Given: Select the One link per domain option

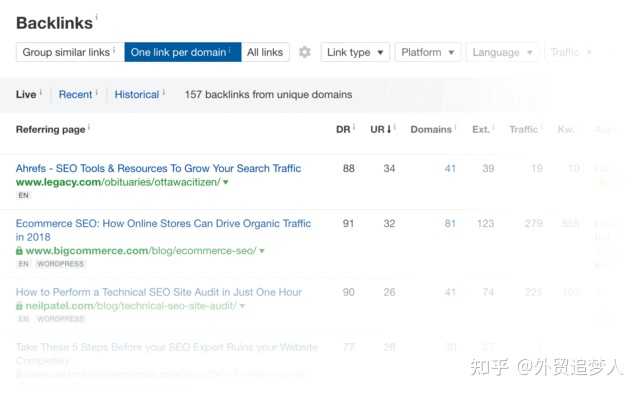Looking at the screenshot, I should [x=183, y=52].
